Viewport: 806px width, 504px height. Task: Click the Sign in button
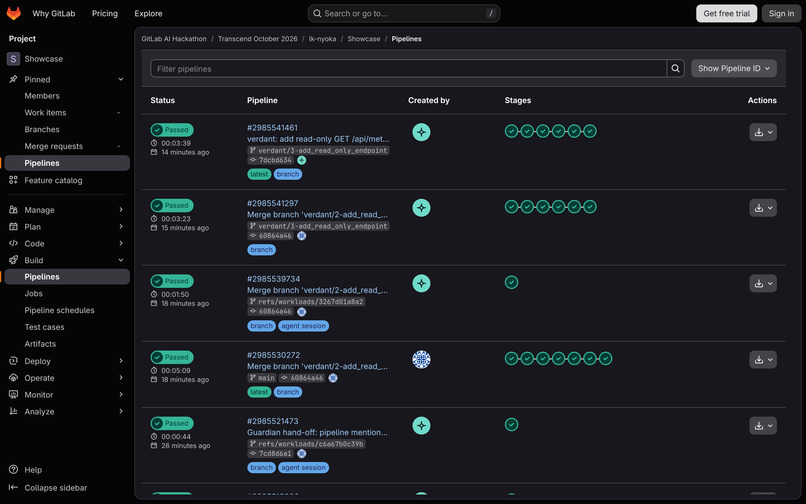pos(781,13)
